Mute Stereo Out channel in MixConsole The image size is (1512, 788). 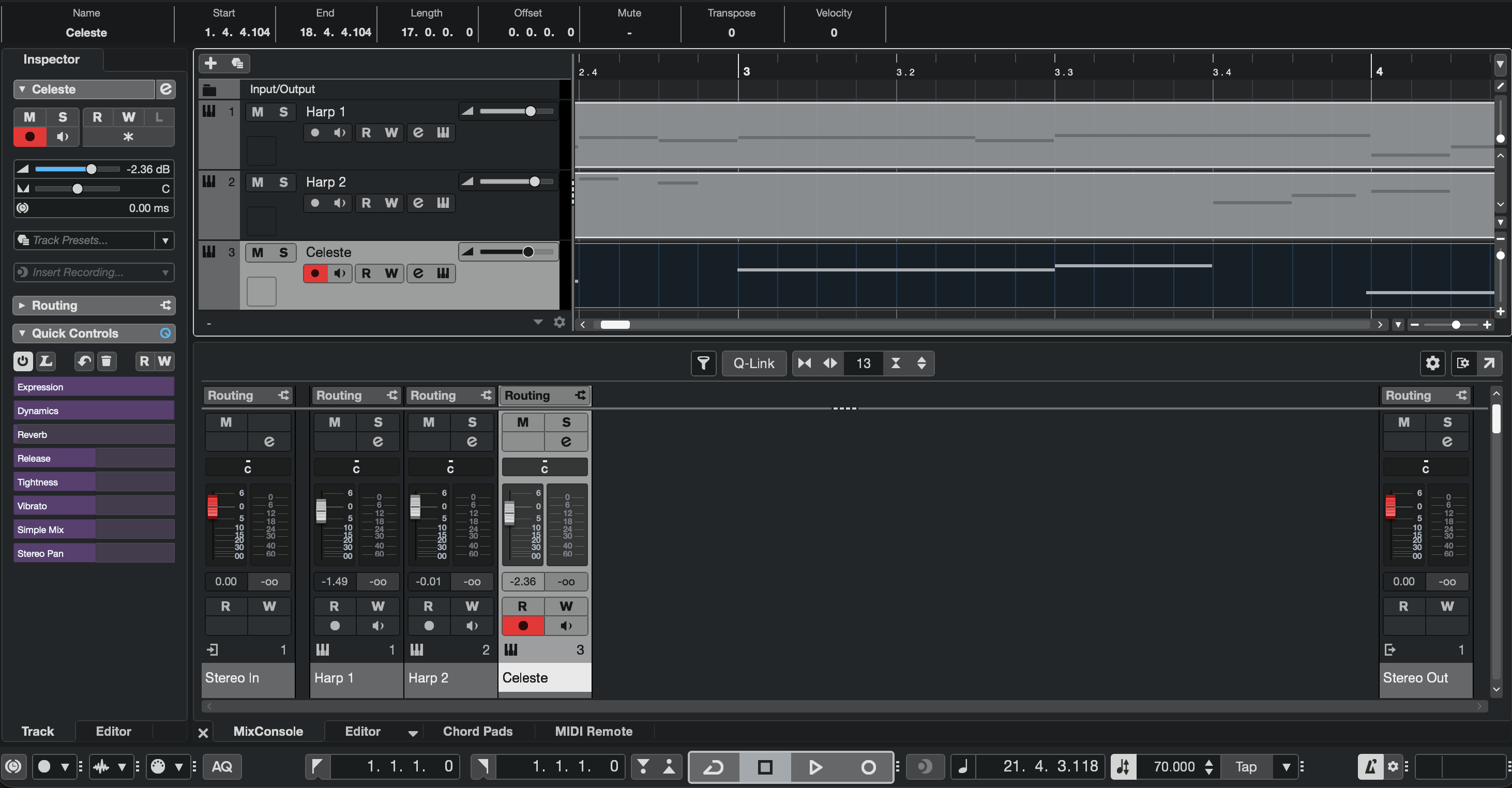point(1404,422)
